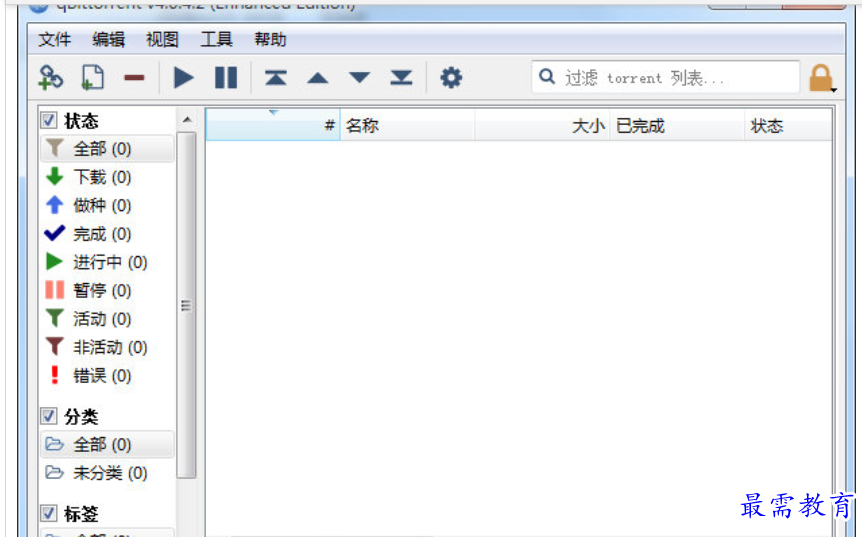The width and height of the screenshot is (862, 537).
Task: Click the red delete torrent icon
Action: pyautogui.click(x=134, y=78)
